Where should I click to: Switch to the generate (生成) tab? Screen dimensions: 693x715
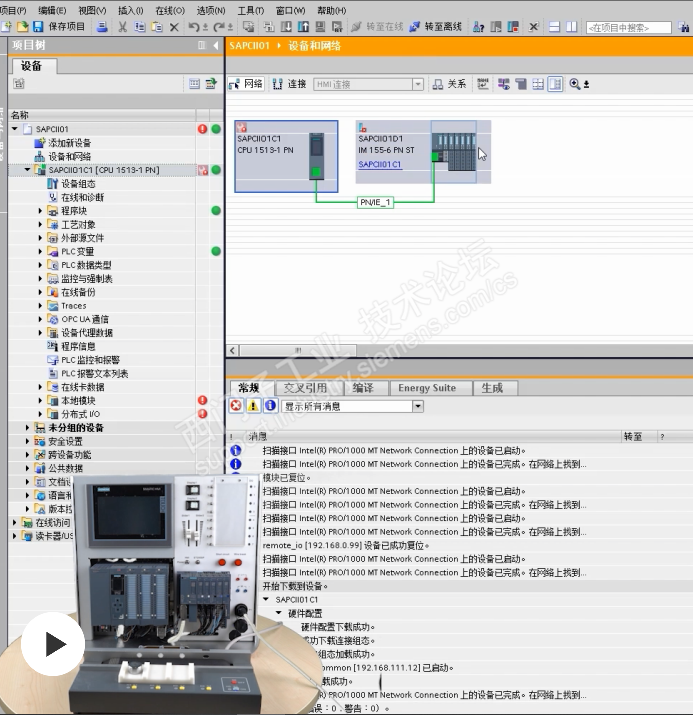[x=495, y=388]
